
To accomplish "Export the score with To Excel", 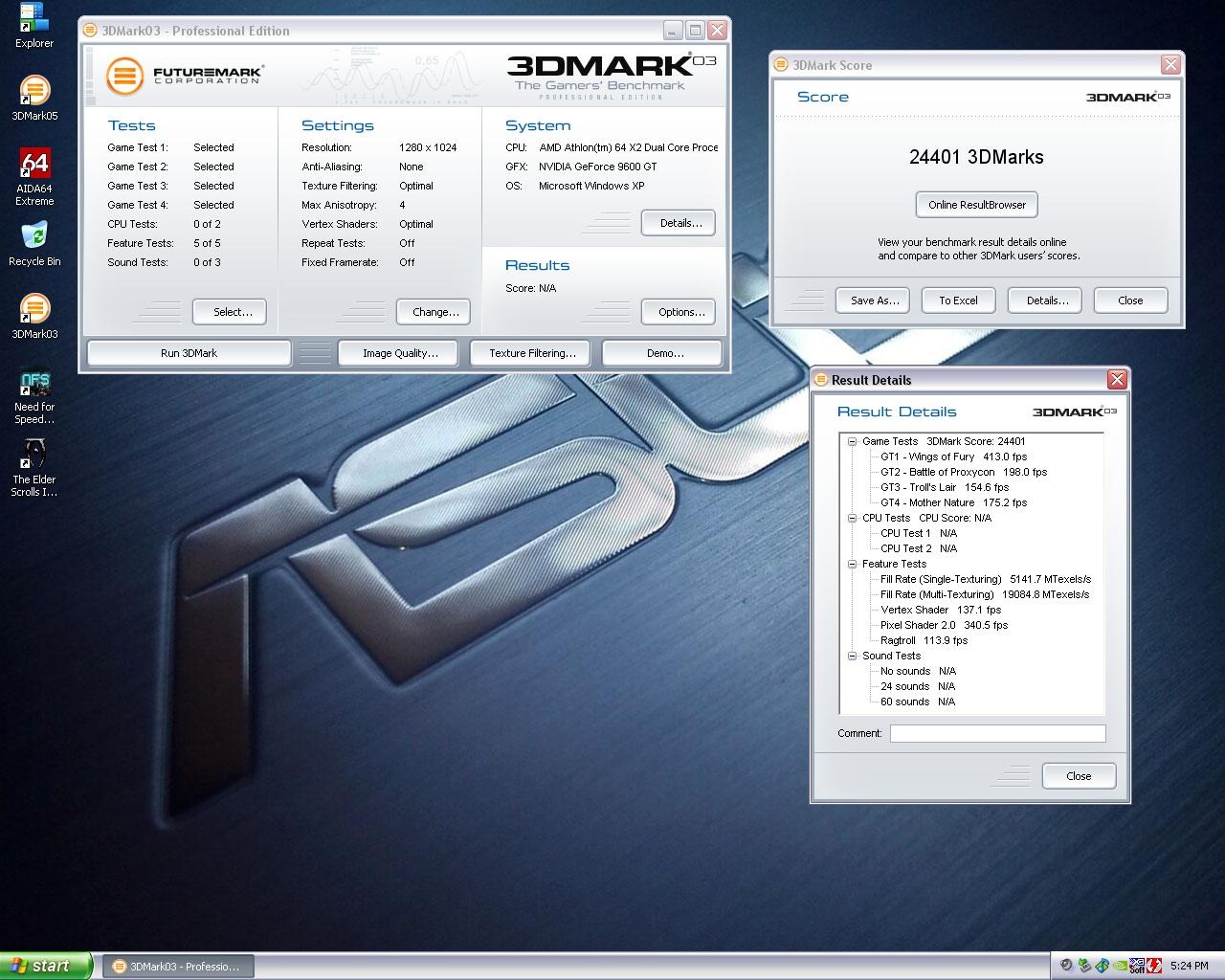I will tap(958, 300).
